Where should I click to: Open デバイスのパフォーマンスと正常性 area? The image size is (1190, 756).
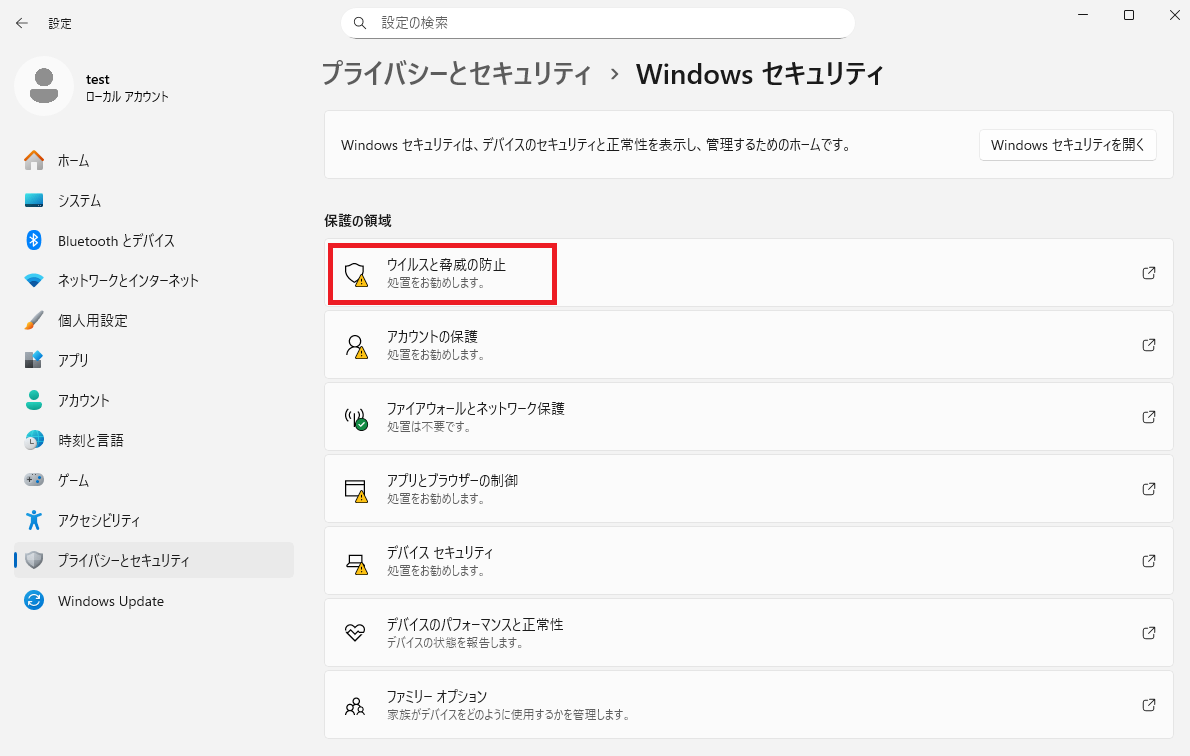748,633
